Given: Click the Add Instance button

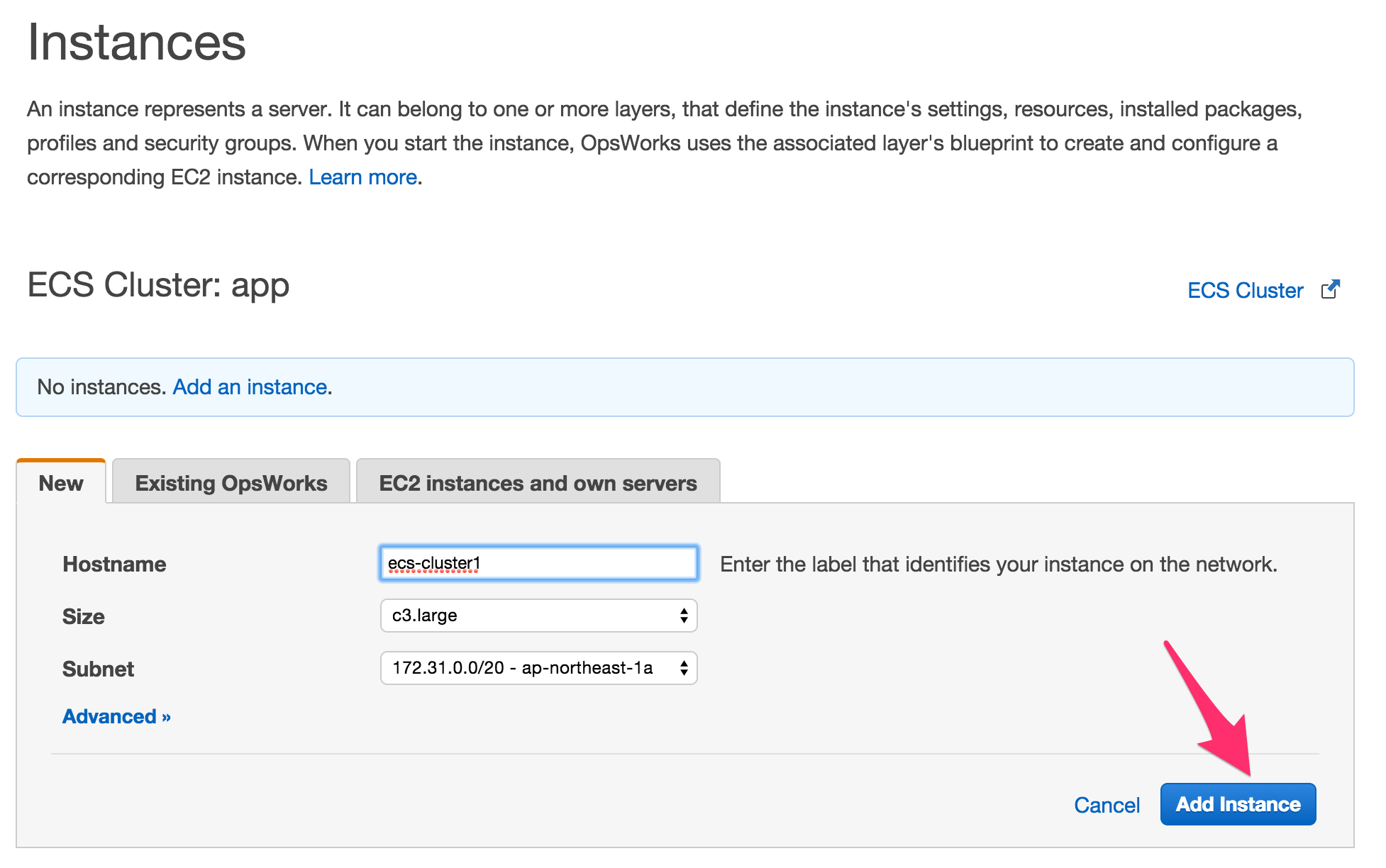Looking at the screenshot, I should click(x=1238, y=803).
